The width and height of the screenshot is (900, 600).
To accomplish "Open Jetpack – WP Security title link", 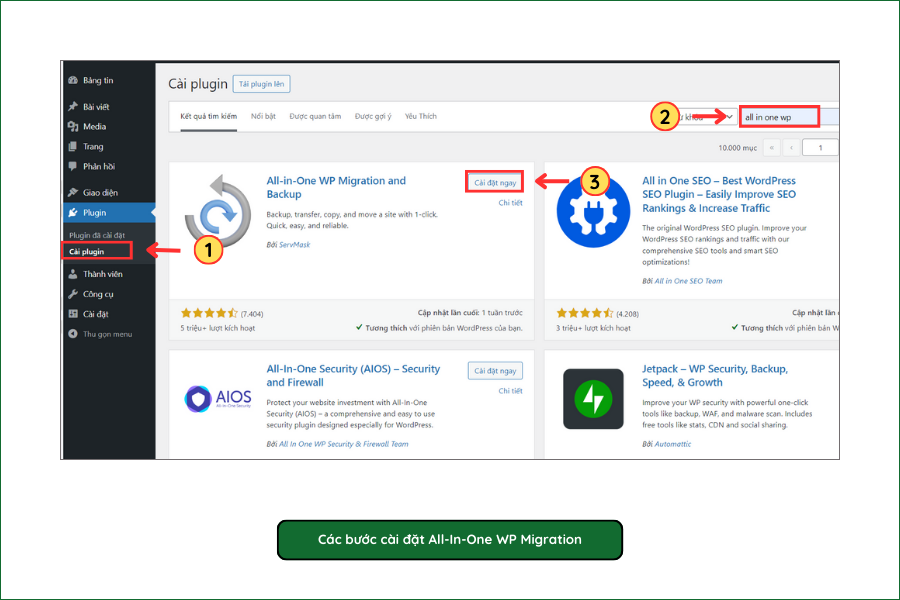I will [x=715, y=376].
